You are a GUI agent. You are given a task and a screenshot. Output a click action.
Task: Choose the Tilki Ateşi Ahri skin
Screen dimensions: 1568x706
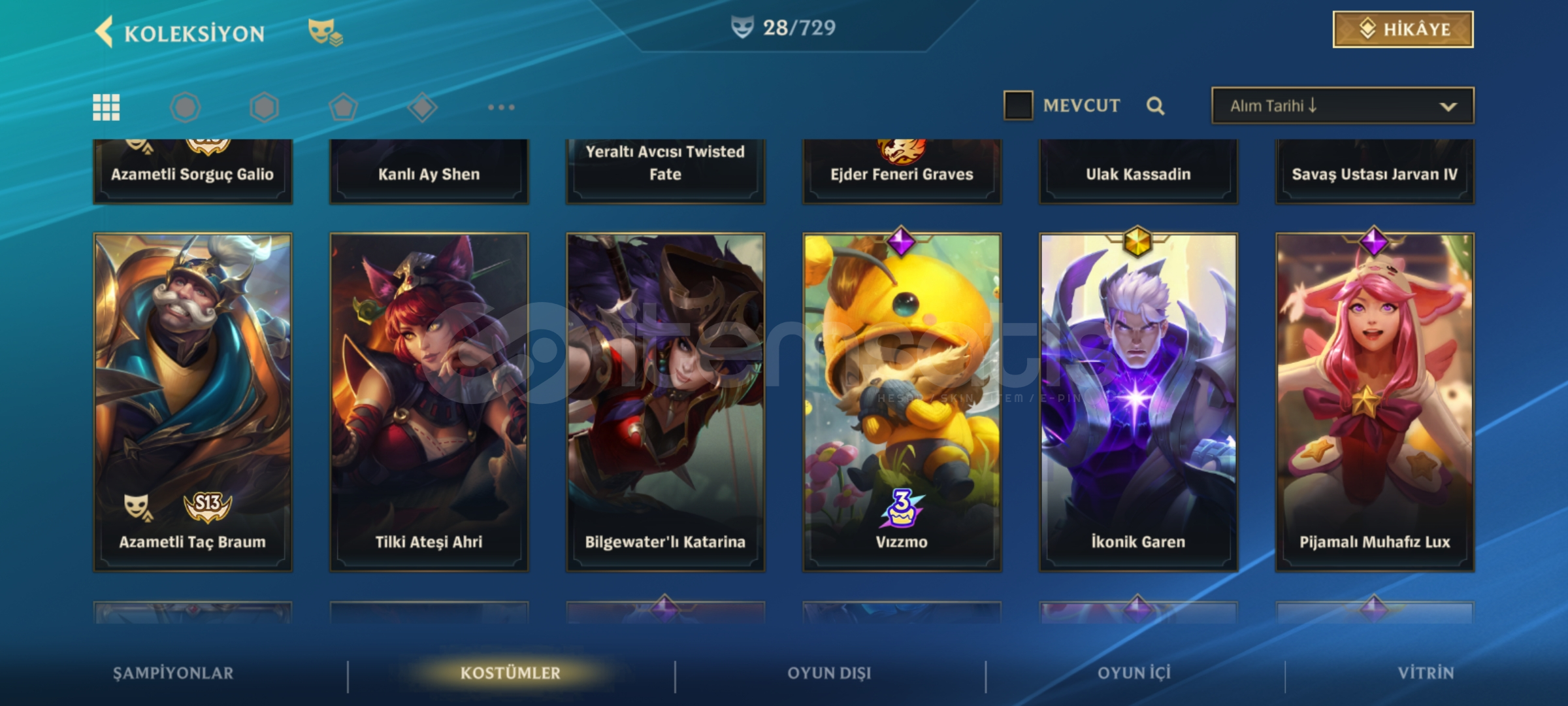click(x=429, y=402)
